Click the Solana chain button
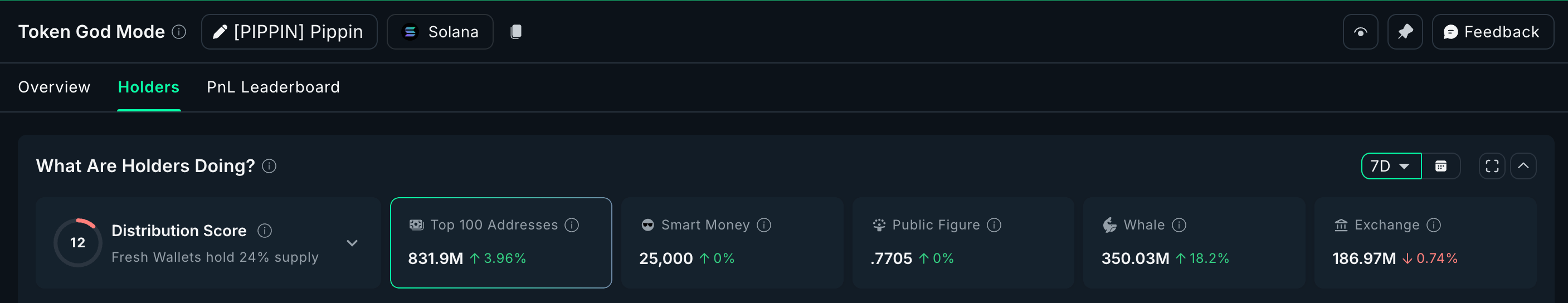Viewport: 1568px width, 303px height. 440,32
